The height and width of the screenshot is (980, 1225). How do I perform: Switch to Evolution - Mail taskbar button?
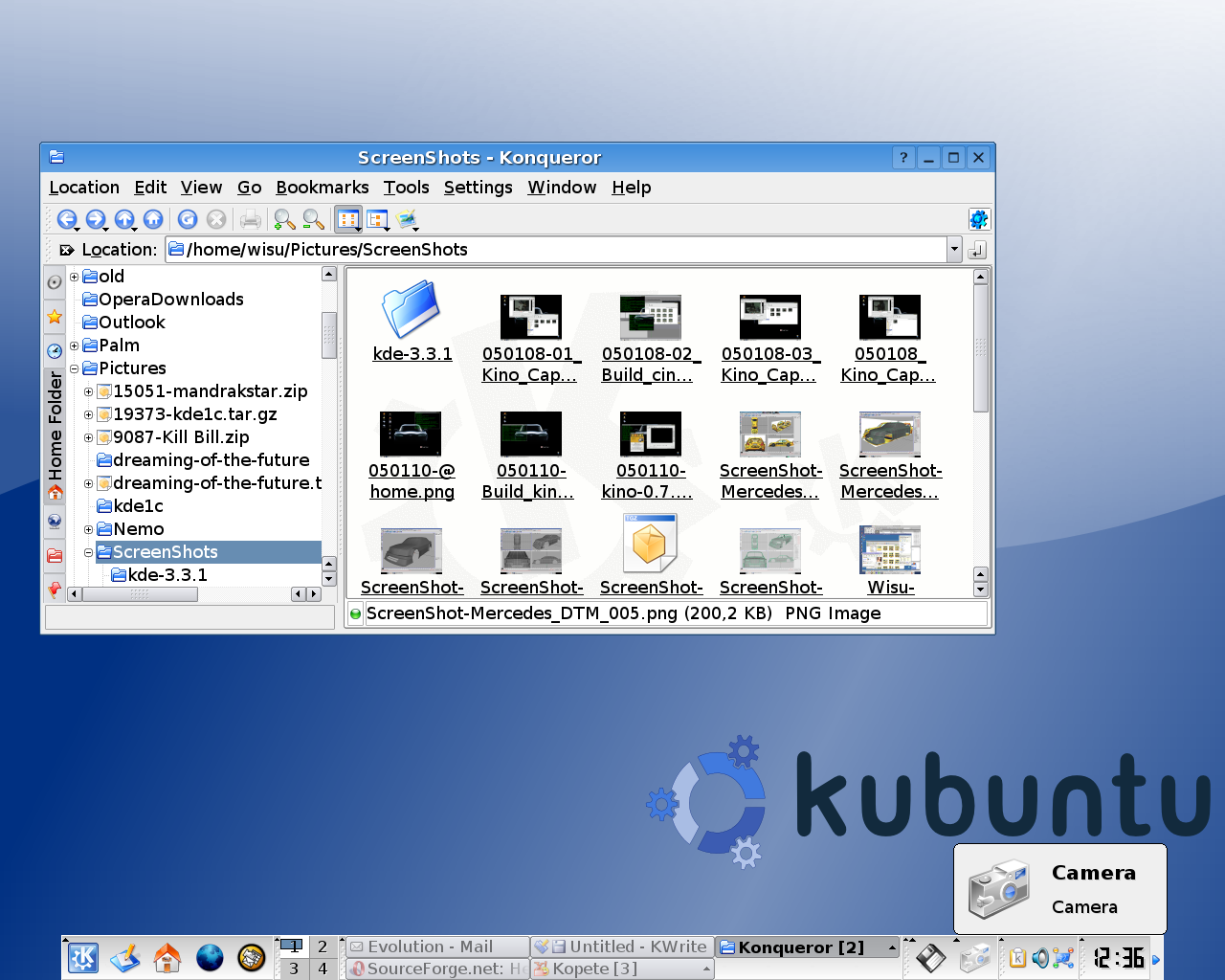436,947
